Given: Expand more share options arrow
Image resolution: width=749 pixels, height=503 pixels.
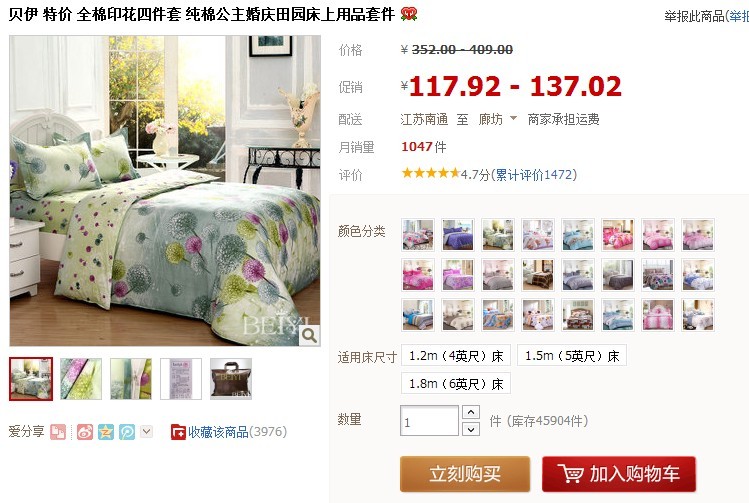Looking at the screenshot, I should tap(147, 431).
